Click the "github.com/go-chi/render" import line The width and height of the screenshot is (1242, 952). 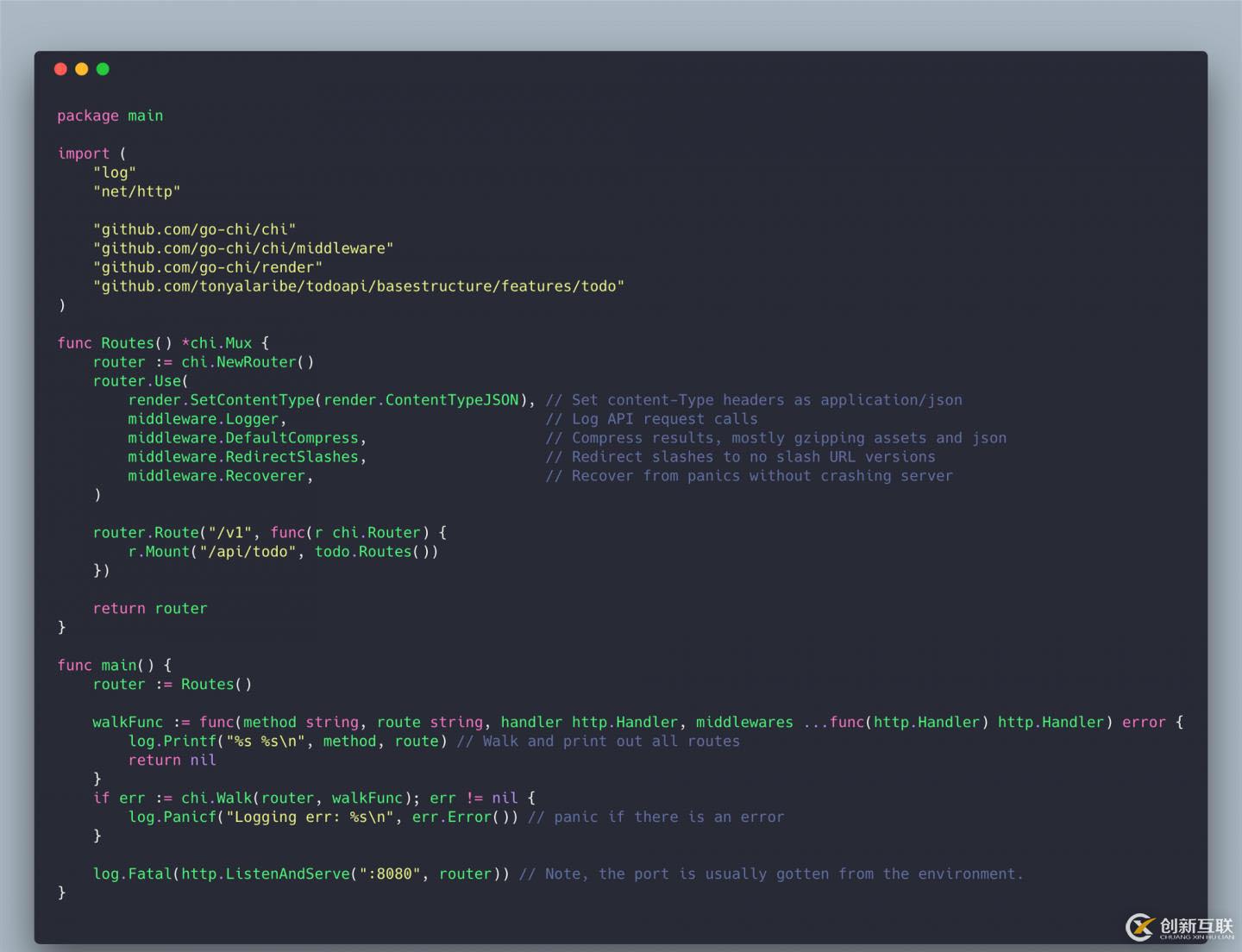[x=208, y=267]
